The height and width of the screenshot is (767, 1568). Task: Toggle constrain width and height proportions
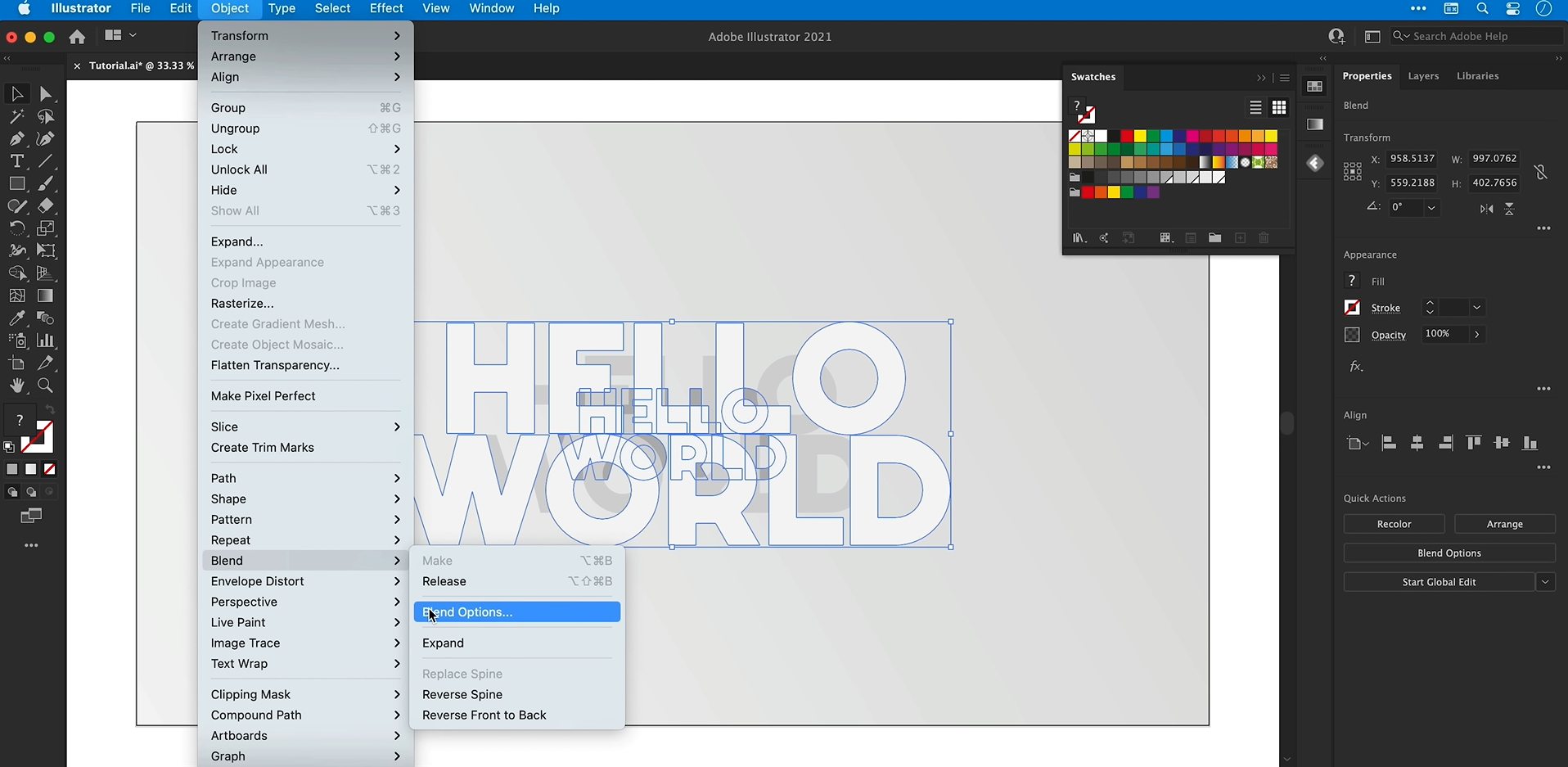coord(1541,171)
